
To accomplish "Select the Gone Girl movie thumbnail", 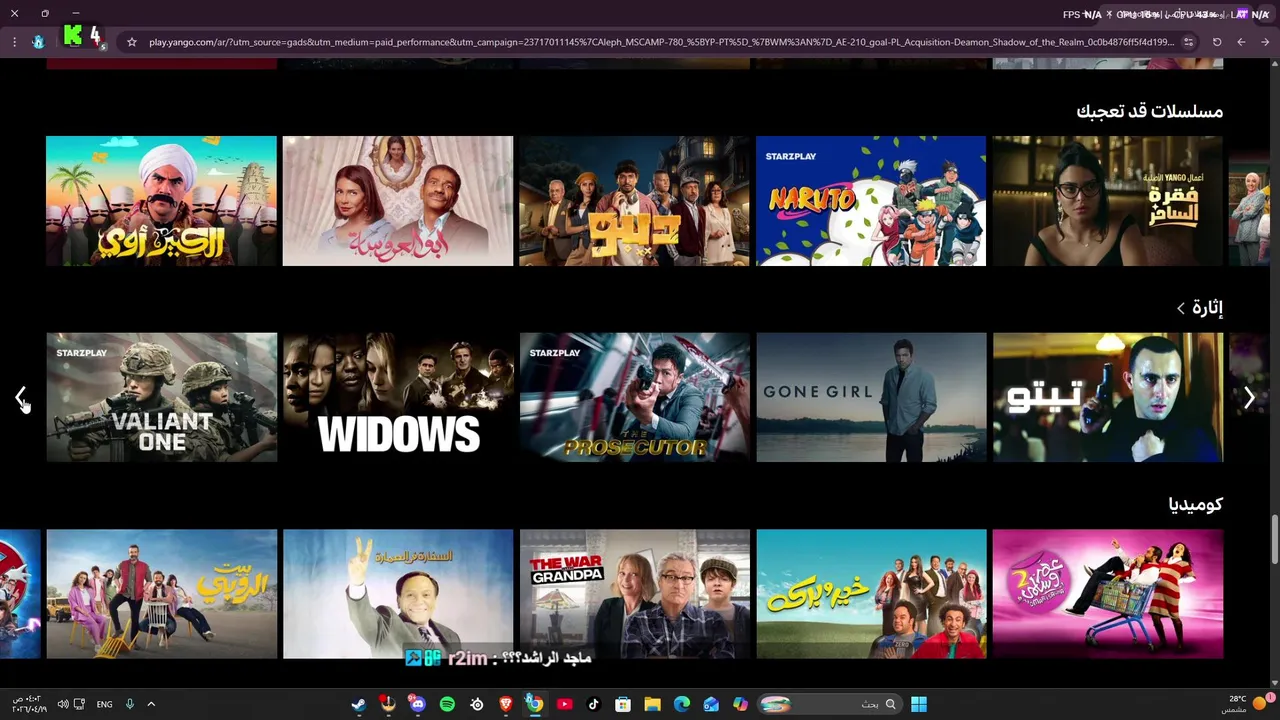I will (x=871, y=397).
